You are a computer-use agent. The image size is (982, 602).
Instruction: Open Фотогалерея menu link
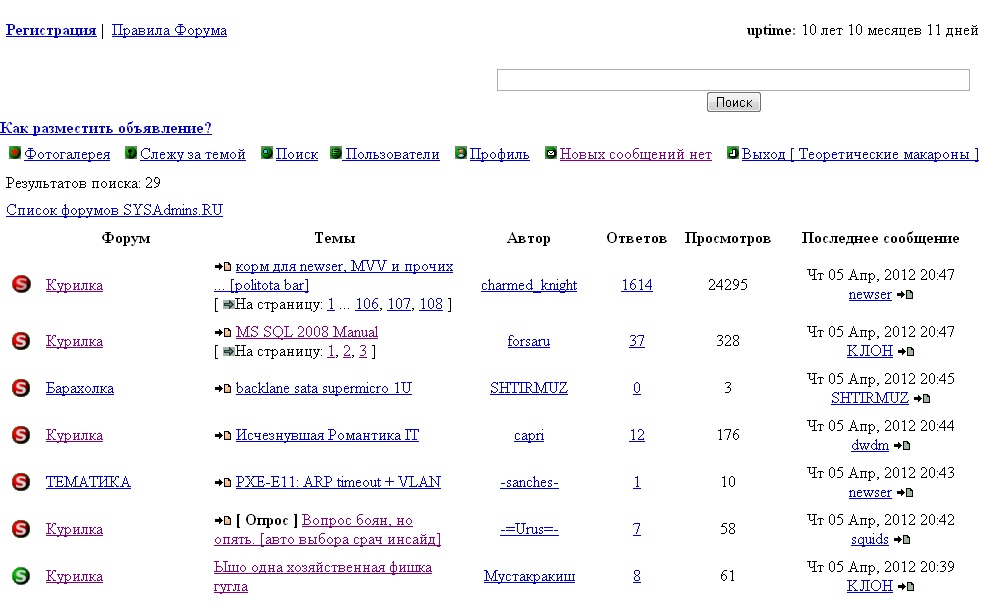67,154
